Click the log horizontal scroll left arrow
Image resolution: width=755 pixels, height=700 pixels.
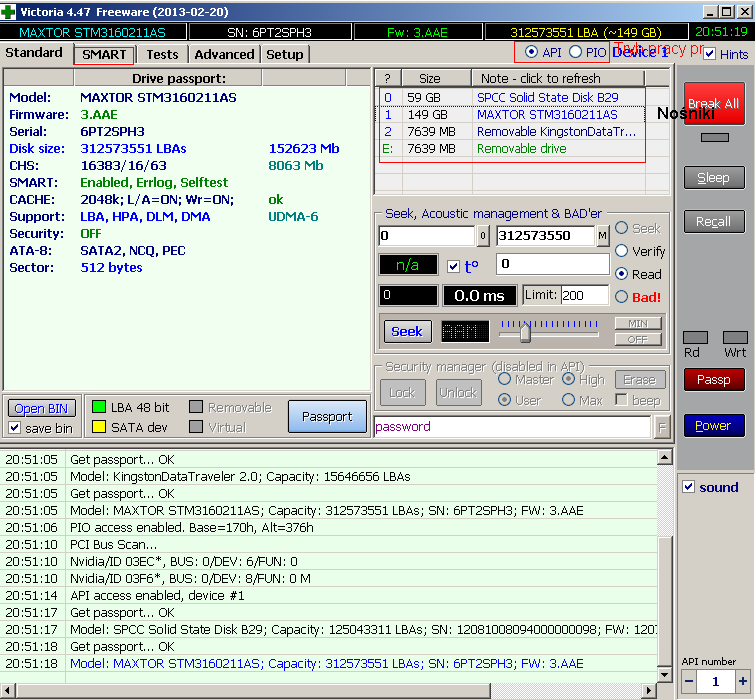tap(7, 690)
